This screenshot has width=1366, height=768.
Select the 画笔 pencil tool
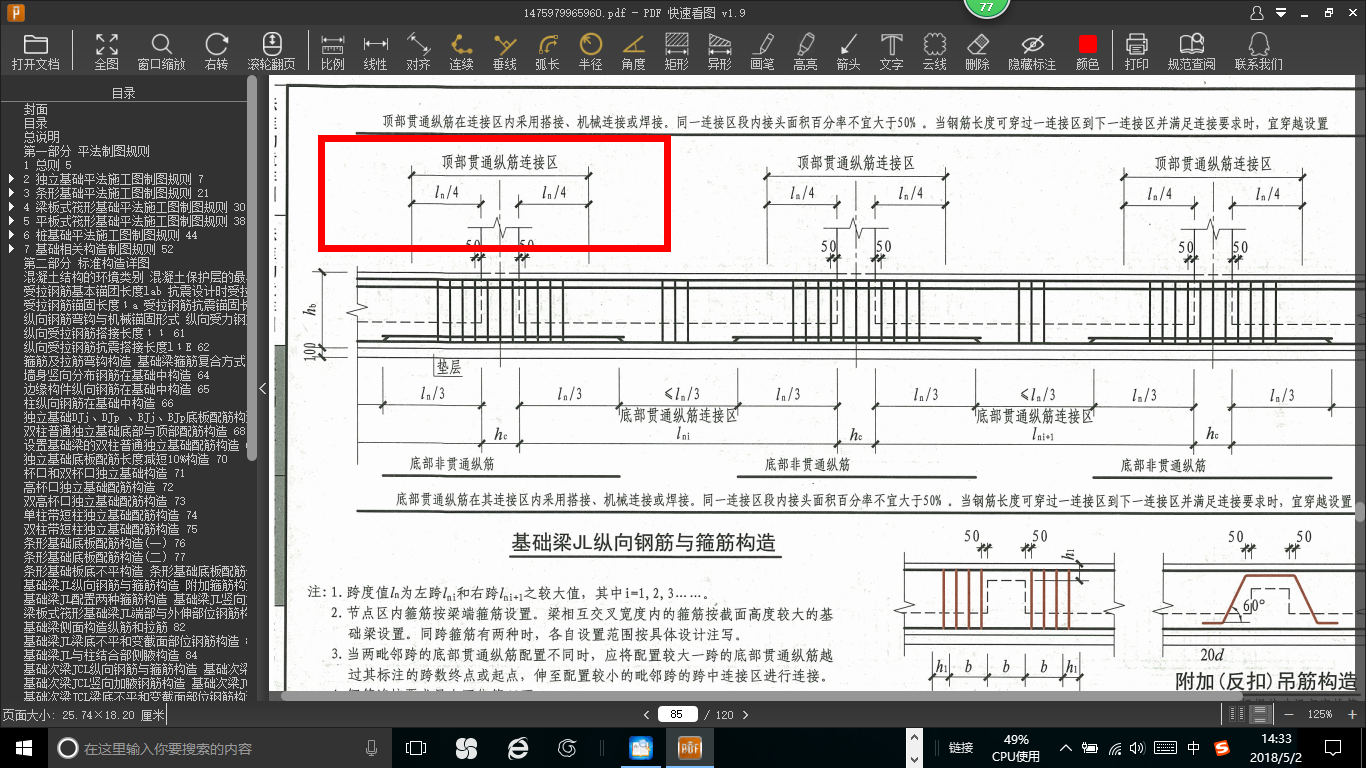[763, 51]
